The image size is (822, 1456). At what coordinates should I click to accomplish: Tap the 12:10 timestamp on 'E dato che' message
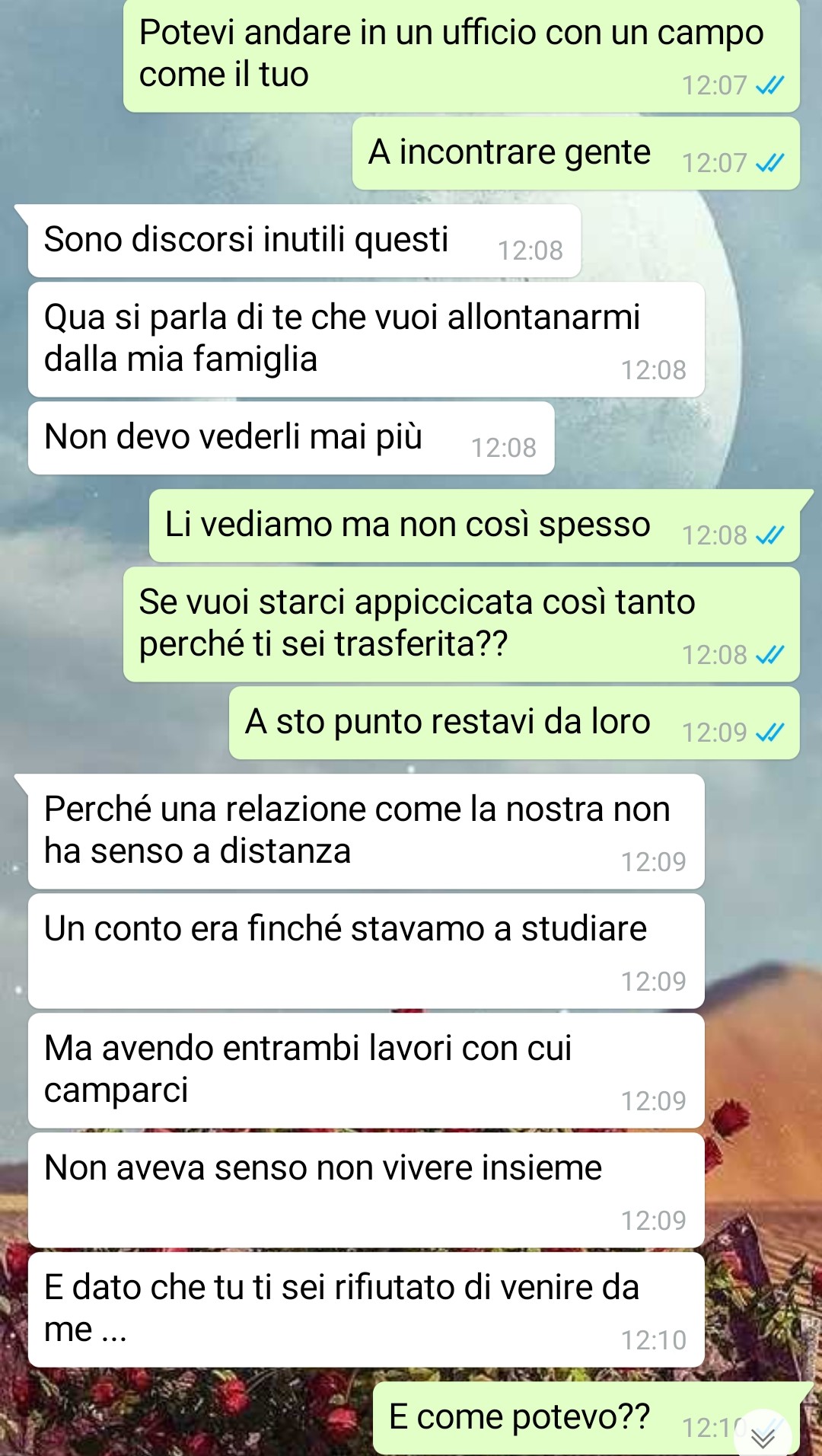(x=654, y=1340)
